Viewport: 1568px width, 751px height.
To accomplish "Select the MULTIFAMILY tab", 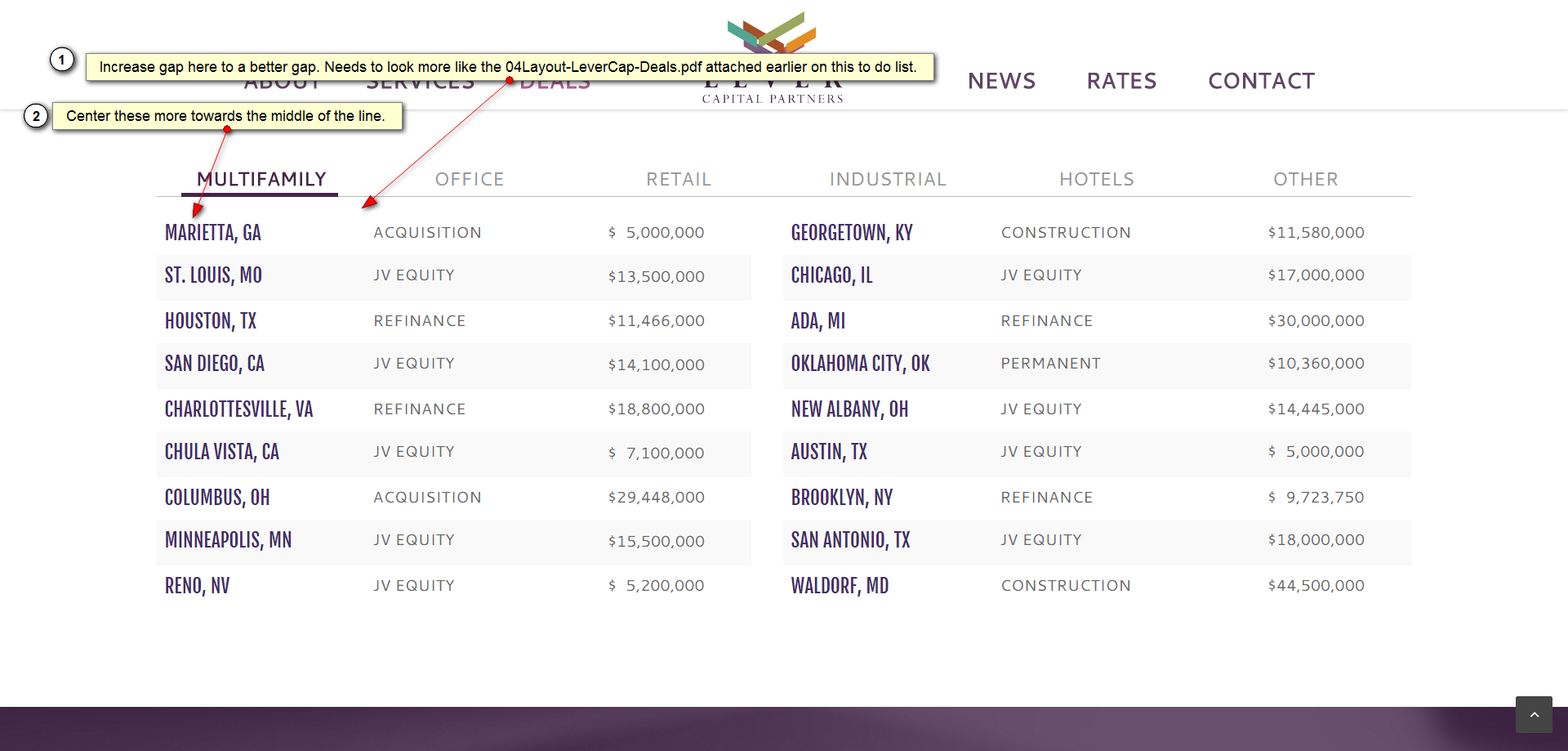I will coord(261,179).
